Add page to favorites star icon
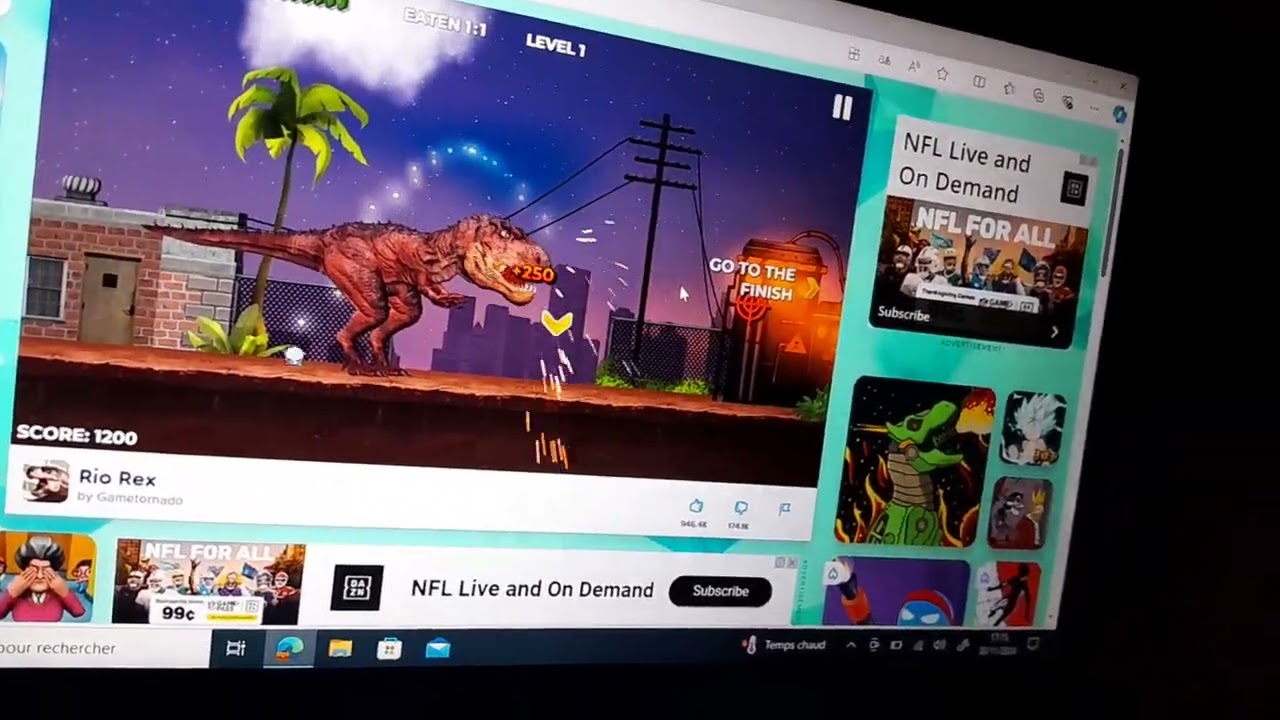Image resolution: width=1280 pixels, height=720 pixels. pos(942,74)
